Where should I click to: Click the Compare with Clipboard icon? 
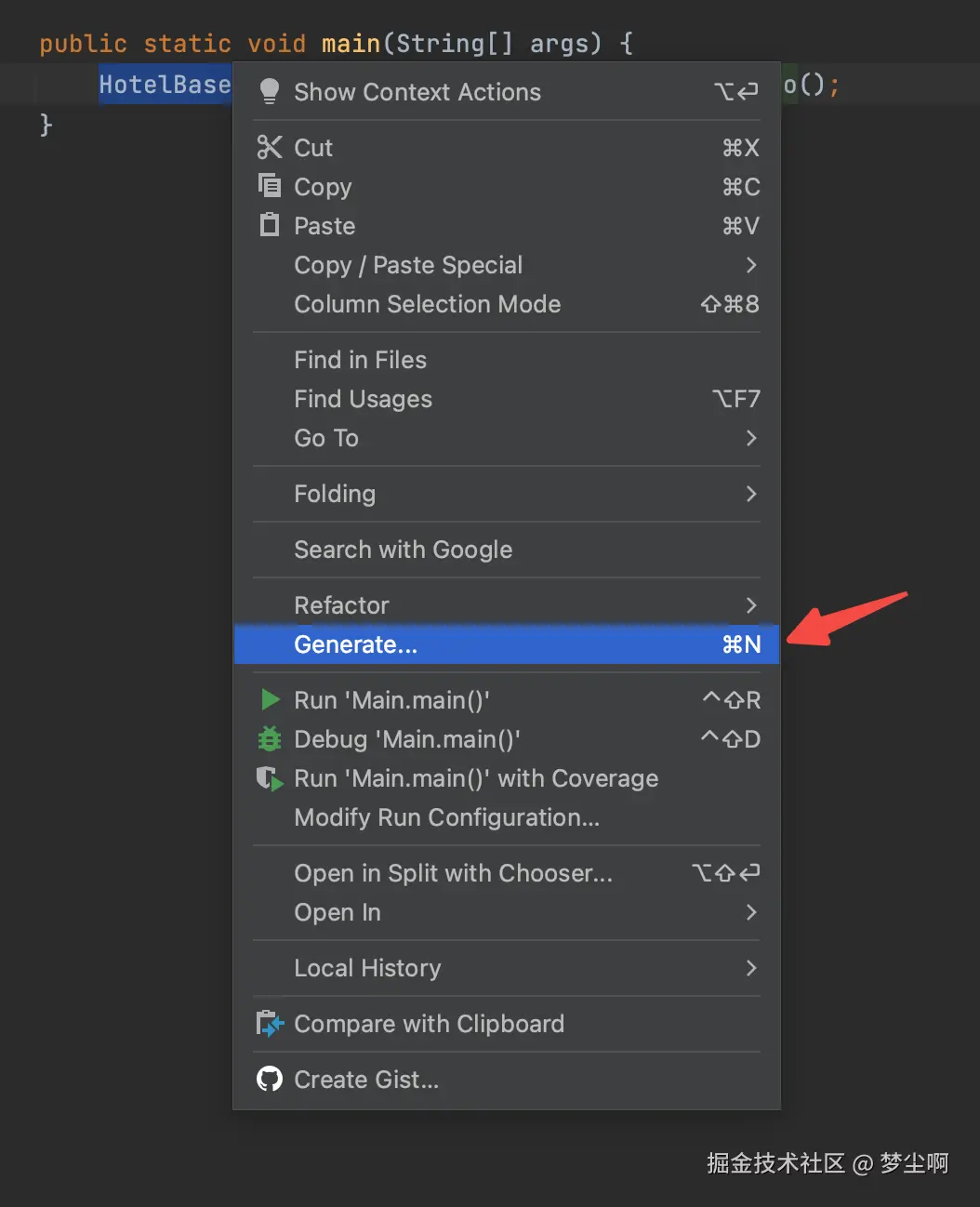point(270,1024)
